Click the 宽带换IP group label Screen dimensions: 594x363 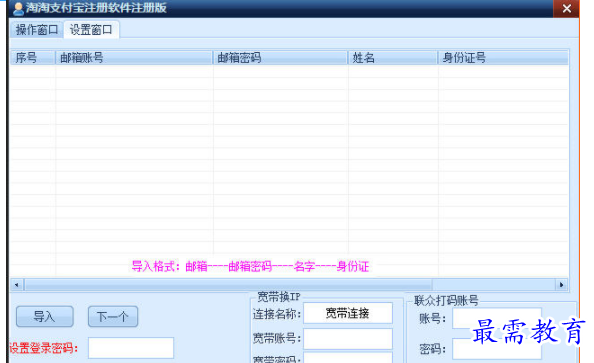coord(279,297)
